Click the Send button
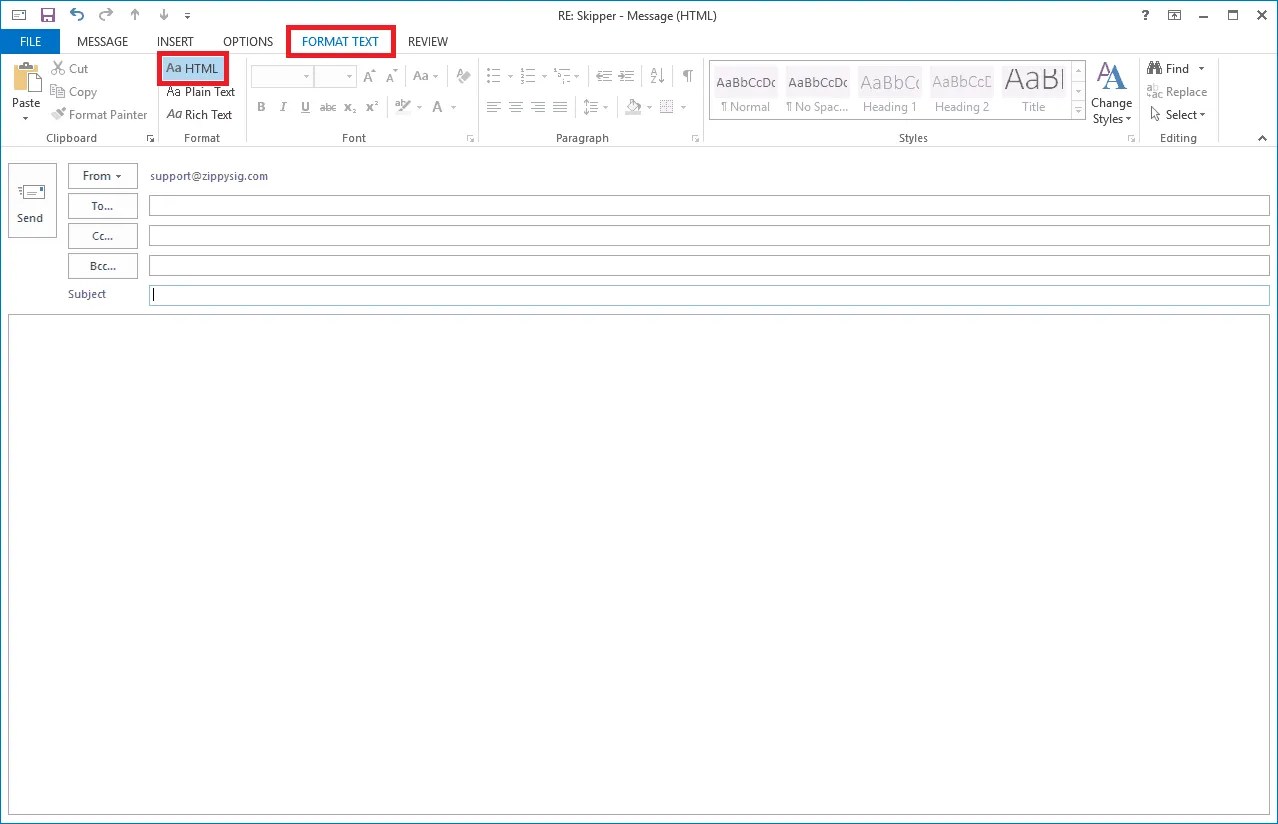1278x824 pixels. [x=30, y=200]
